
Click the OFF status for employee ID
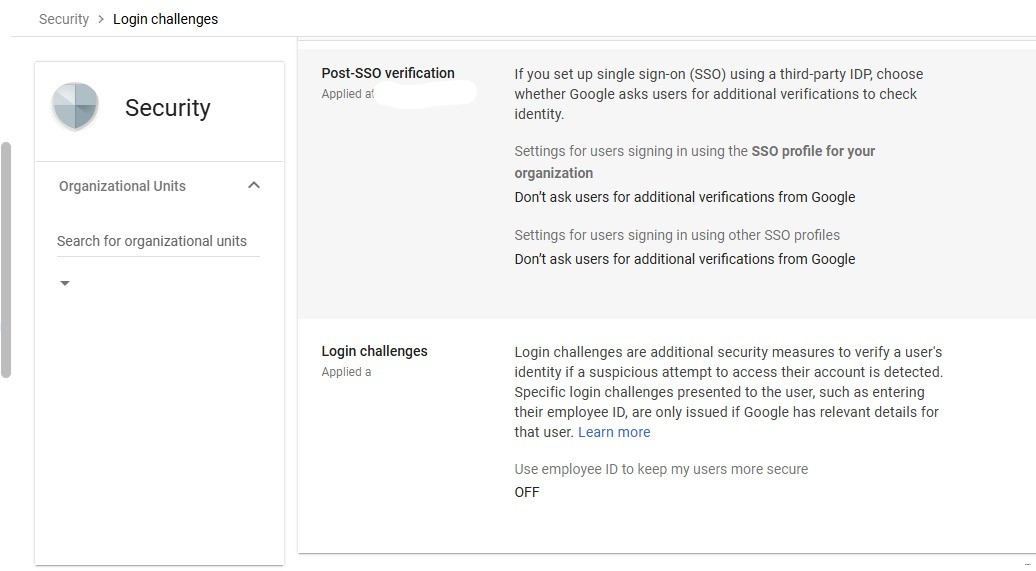527,492
